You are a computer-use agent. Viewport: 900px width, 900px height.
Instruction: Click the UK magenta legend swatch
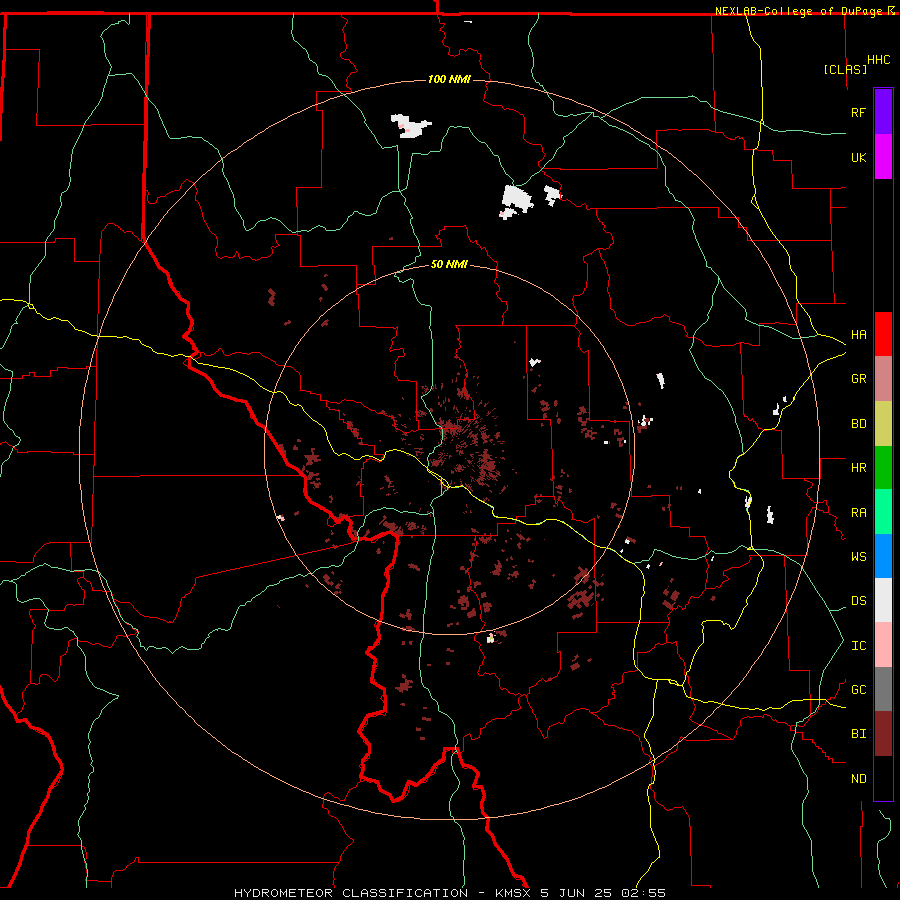tap(883, 157)
